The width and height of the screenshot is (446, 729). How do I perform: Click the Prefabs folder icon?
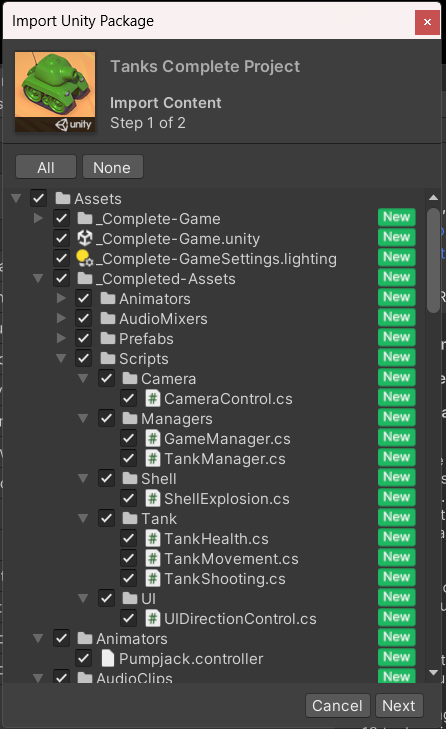(x=108, y=338)
